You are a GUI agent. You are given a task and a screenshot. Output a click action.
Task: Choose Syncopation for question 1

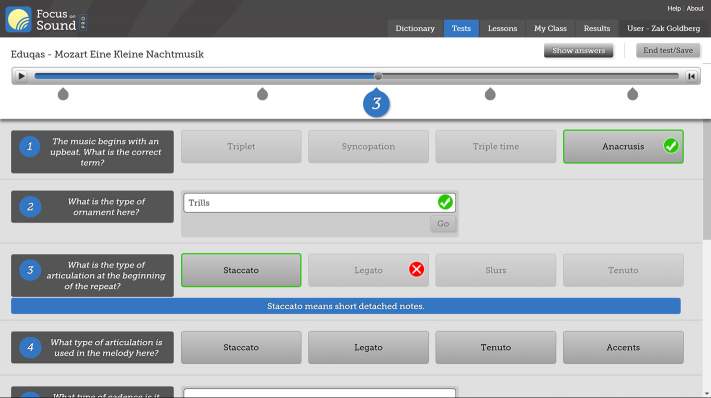point(368,146)
